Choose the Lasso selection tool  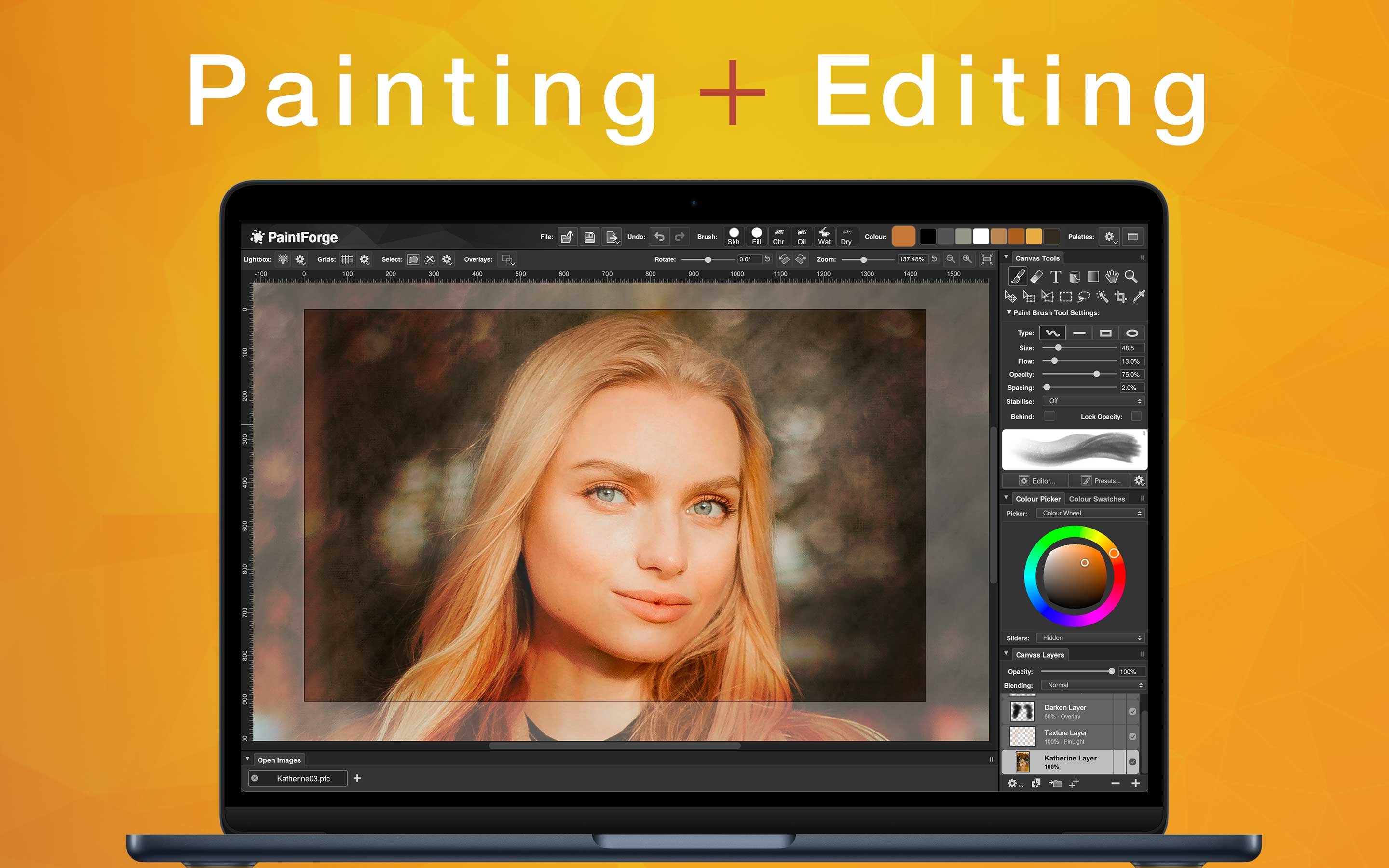pos(1084,296)
